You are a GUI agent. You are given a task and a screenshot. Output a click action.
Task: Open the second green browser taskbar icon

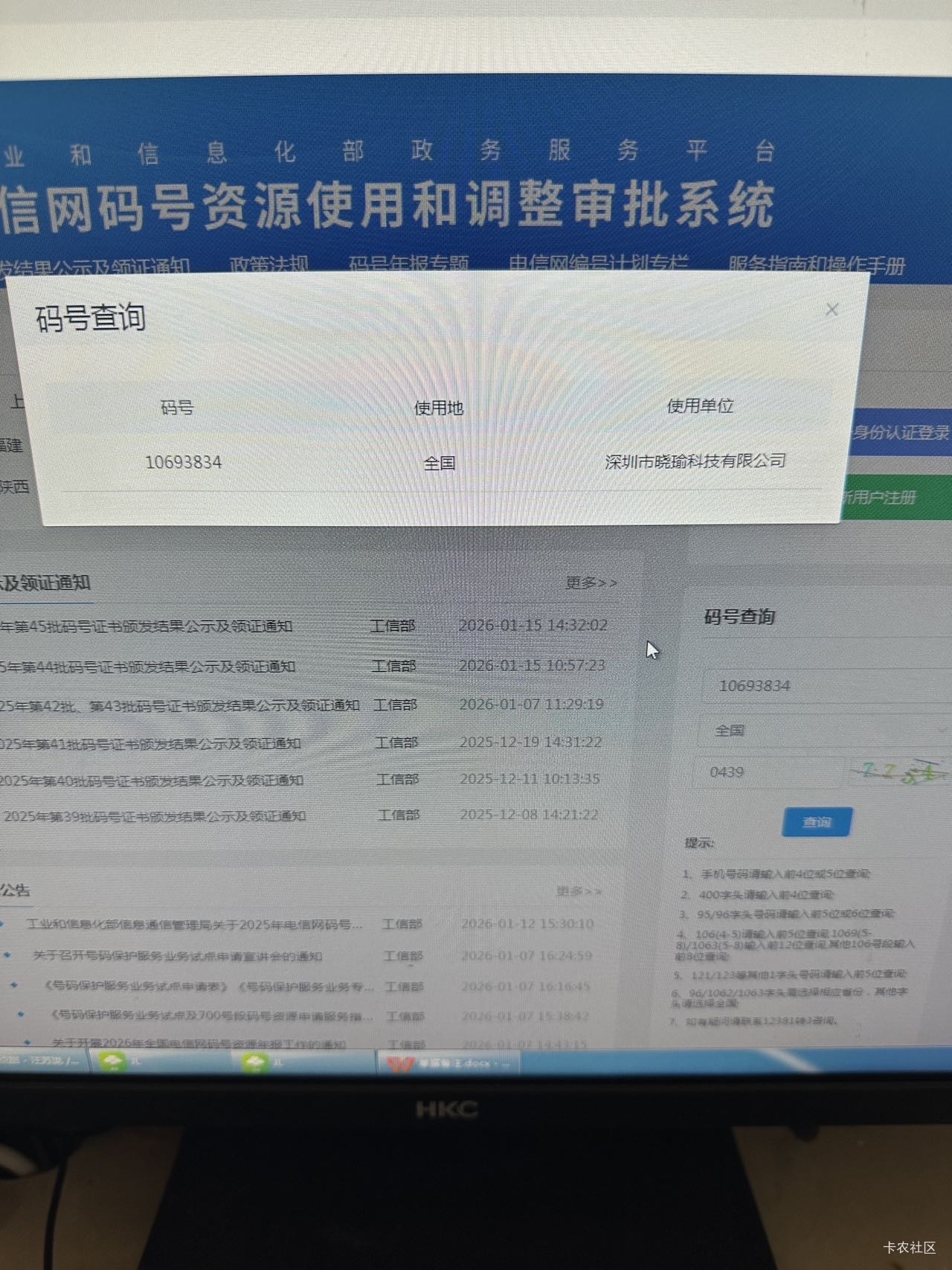tap(256, 1062)
